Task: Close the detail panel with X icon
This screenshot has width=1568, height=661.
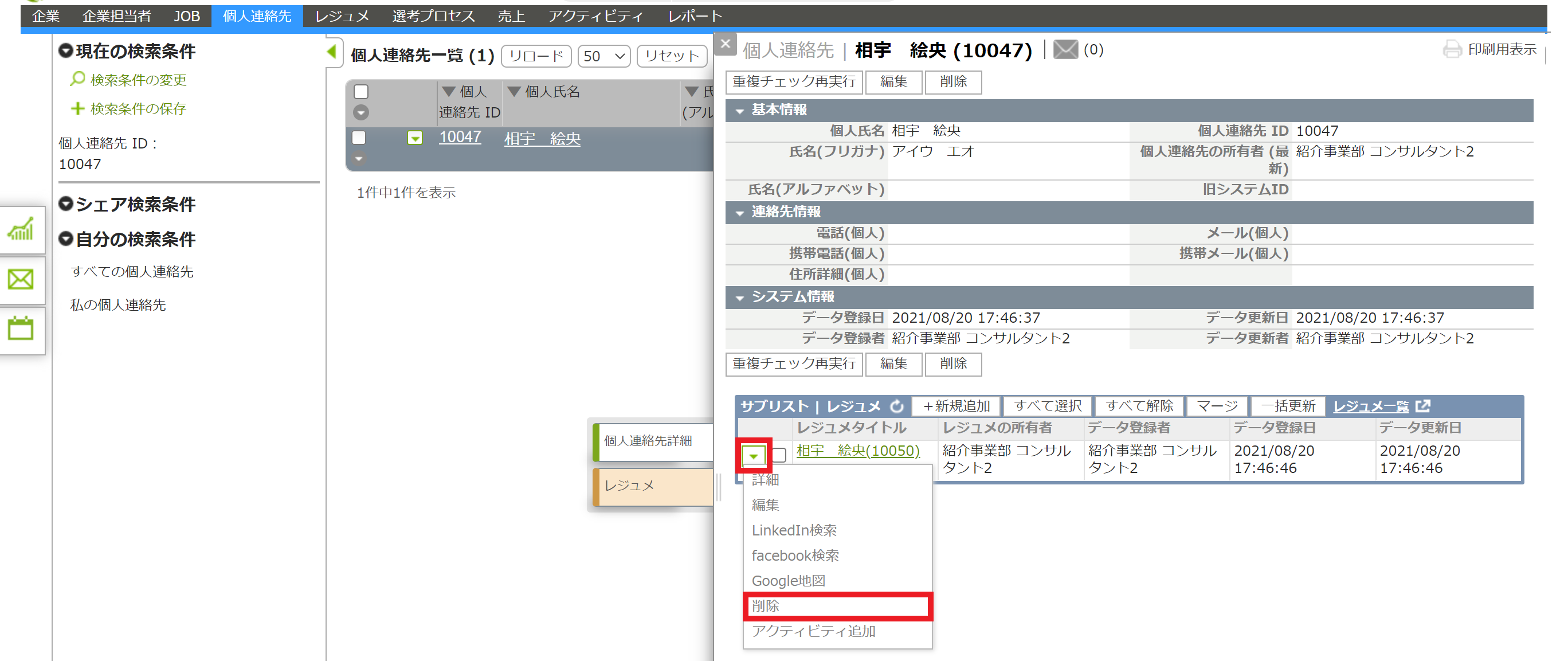Action: click(x=725, y=44)
